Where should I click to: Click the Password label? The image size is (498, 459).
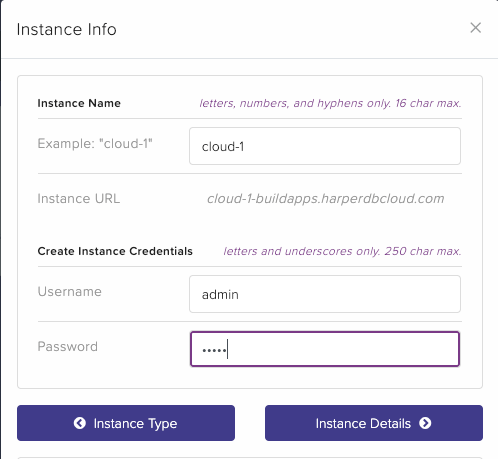coord(68,347)
